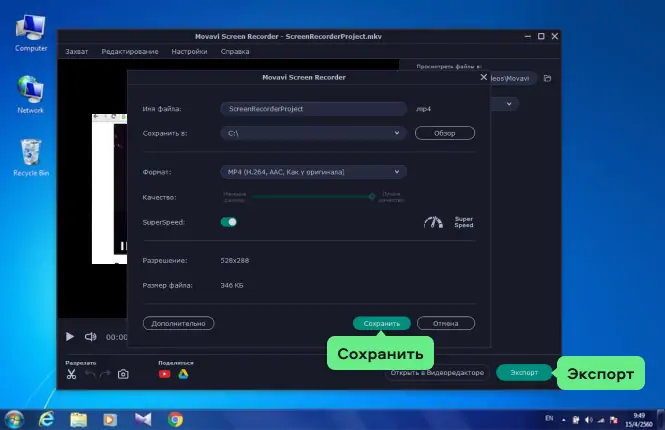Click the Сохранить button
The height and width of the screenshot is (430, 665).
click(x=382, y=323)
